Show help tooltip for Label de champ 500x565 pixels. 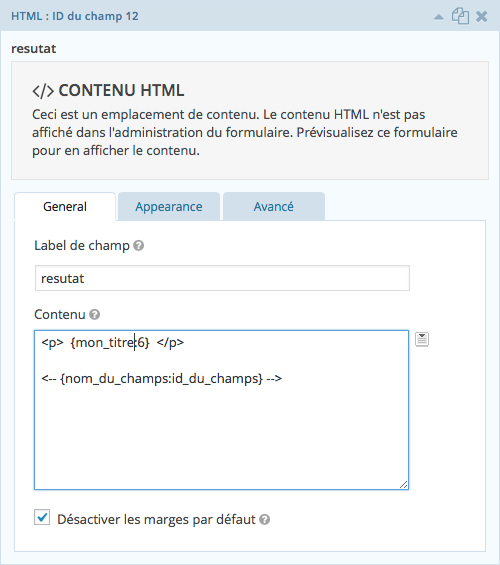(x=139, y=246)
